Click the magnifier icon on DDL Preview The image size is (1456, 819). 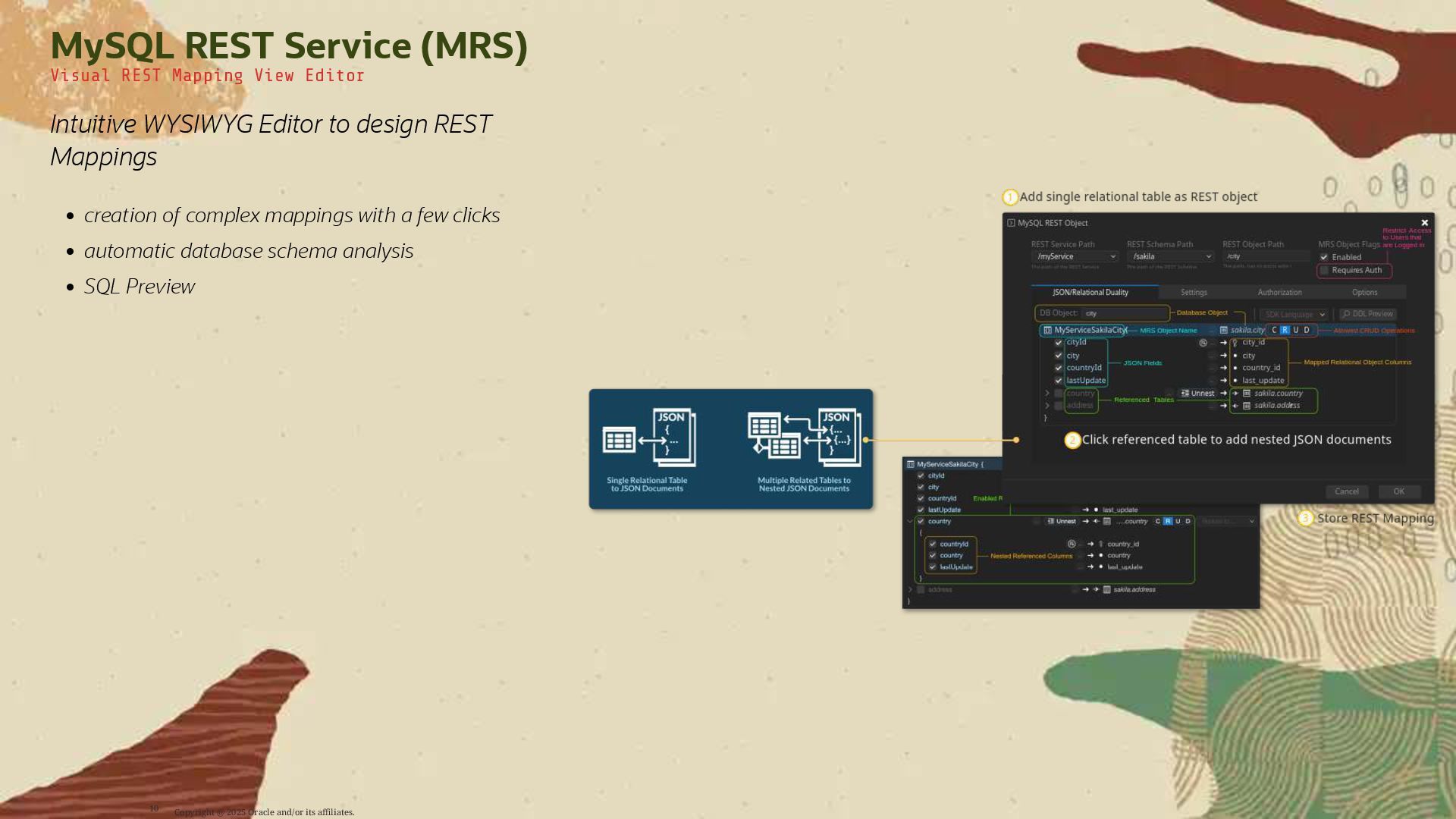pos(1346,314)
